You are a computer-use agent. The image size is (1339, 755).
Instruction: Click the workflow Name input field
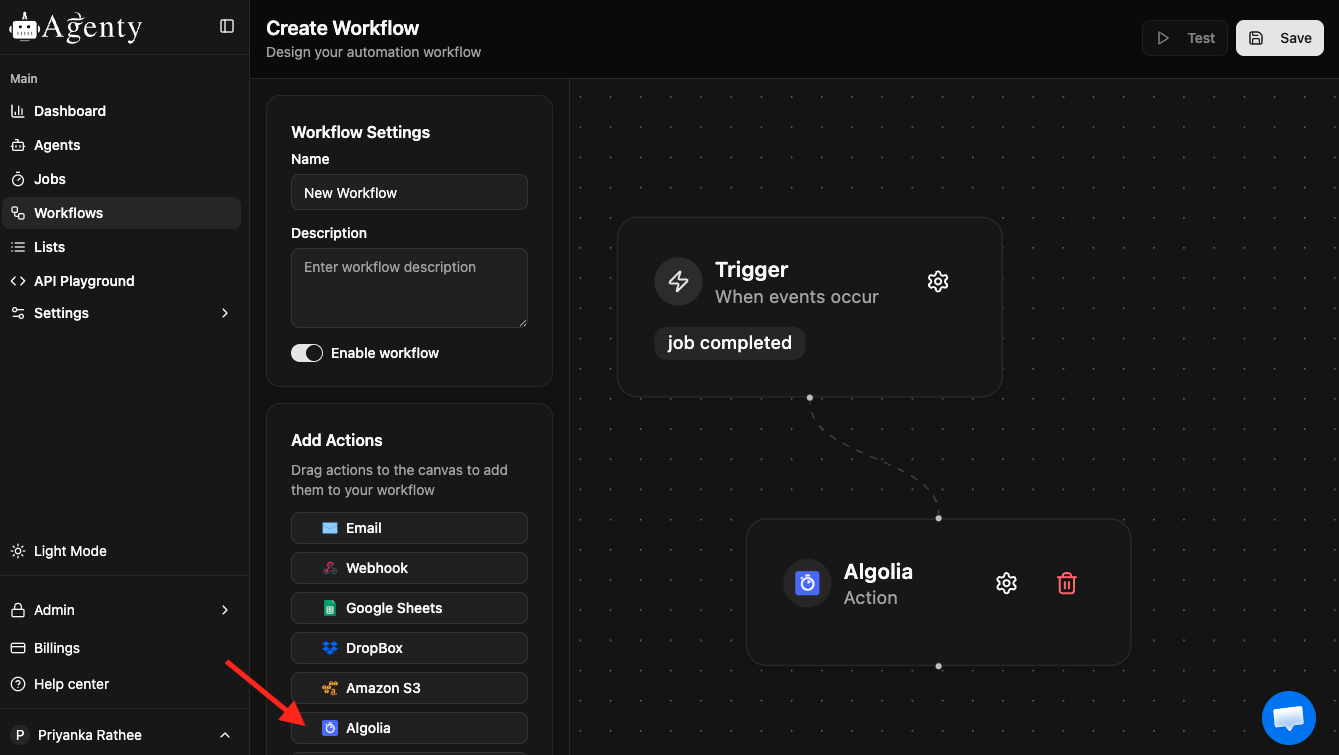click(409, 193)
